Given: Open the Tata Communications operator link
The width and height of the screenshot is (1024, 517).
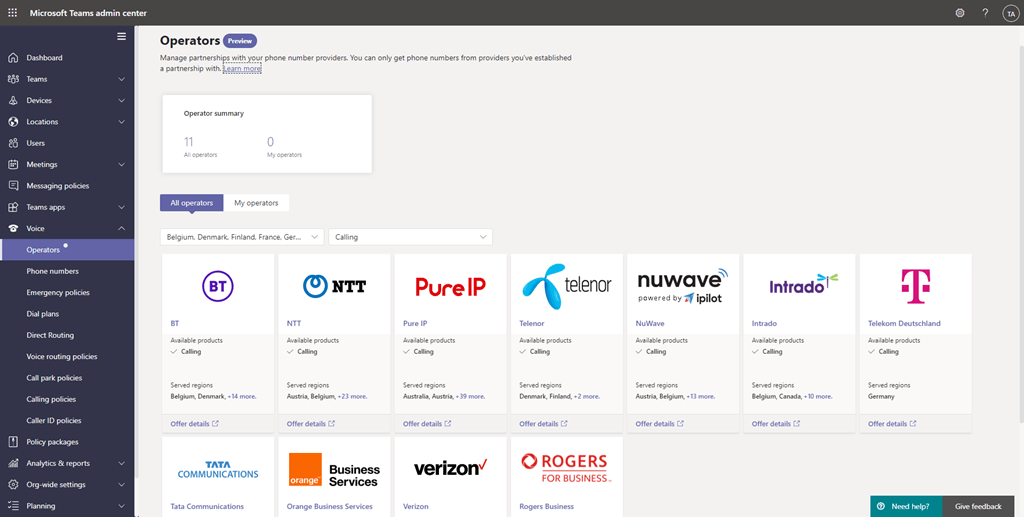Looking at the screenshot, I should [x=207, y=507].
